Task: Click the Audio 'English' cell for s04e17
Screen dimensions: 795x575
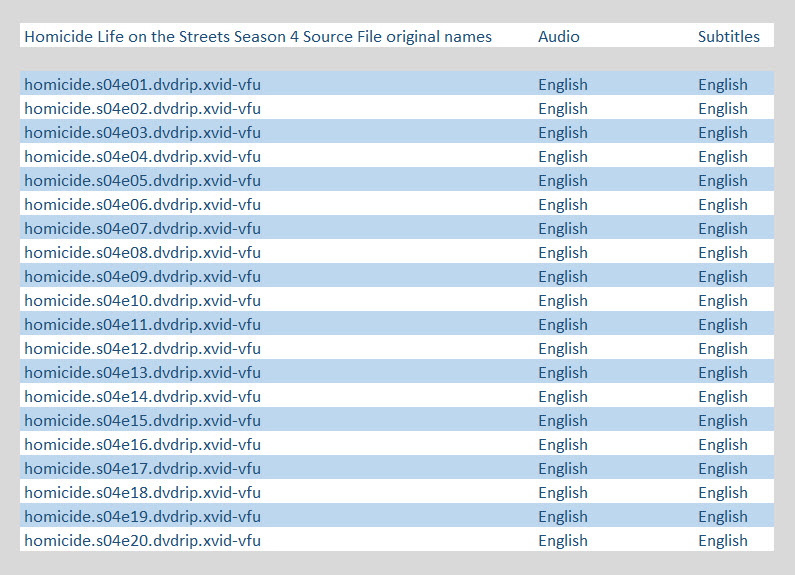Action: (x=563, y=468)
